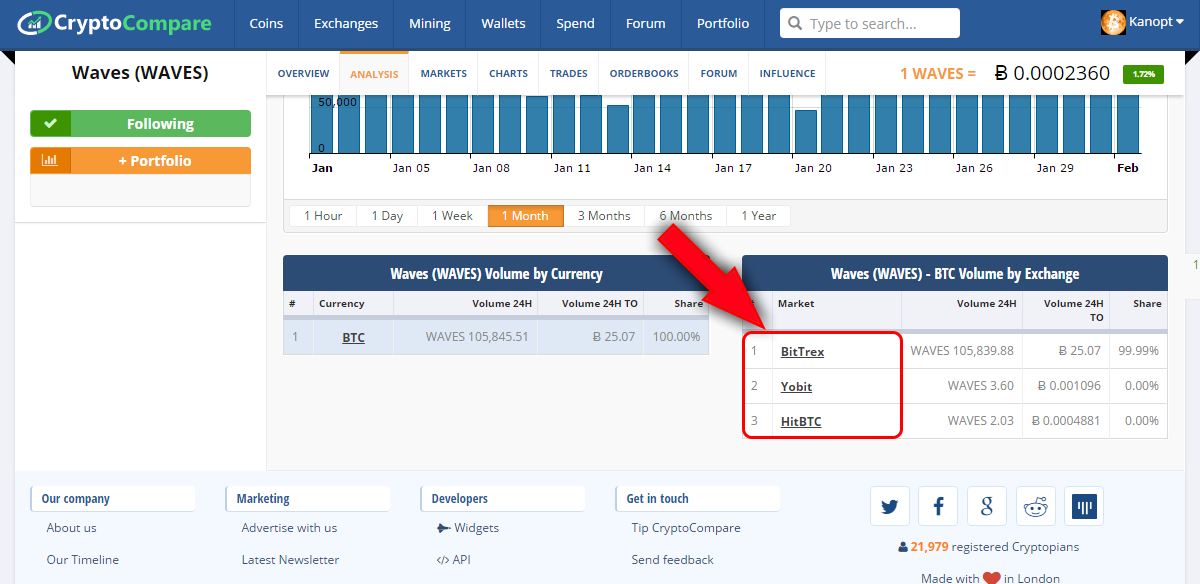Open the API developer link
1200x584 pixels.
461,560
